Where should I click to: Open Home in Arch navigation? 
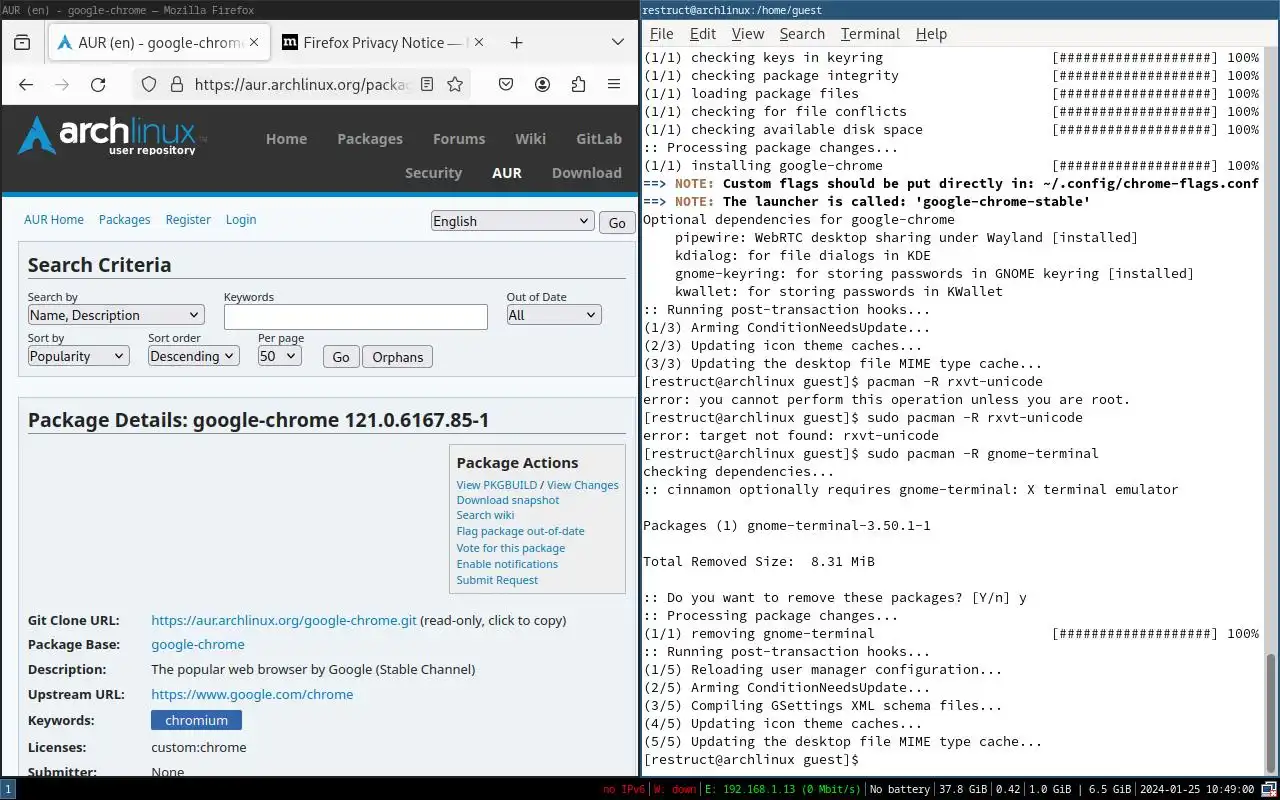[x=286, y=139]
